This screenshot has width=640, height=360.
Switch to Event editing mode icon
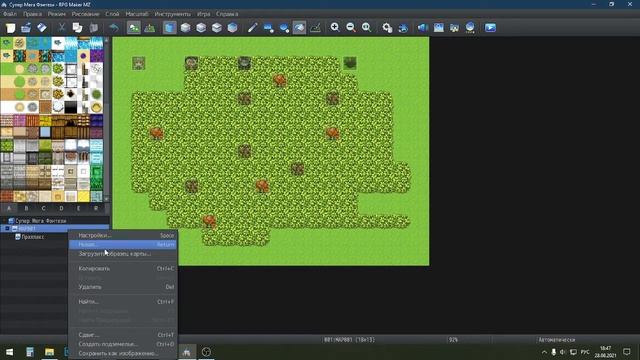[x=149, y=28]
